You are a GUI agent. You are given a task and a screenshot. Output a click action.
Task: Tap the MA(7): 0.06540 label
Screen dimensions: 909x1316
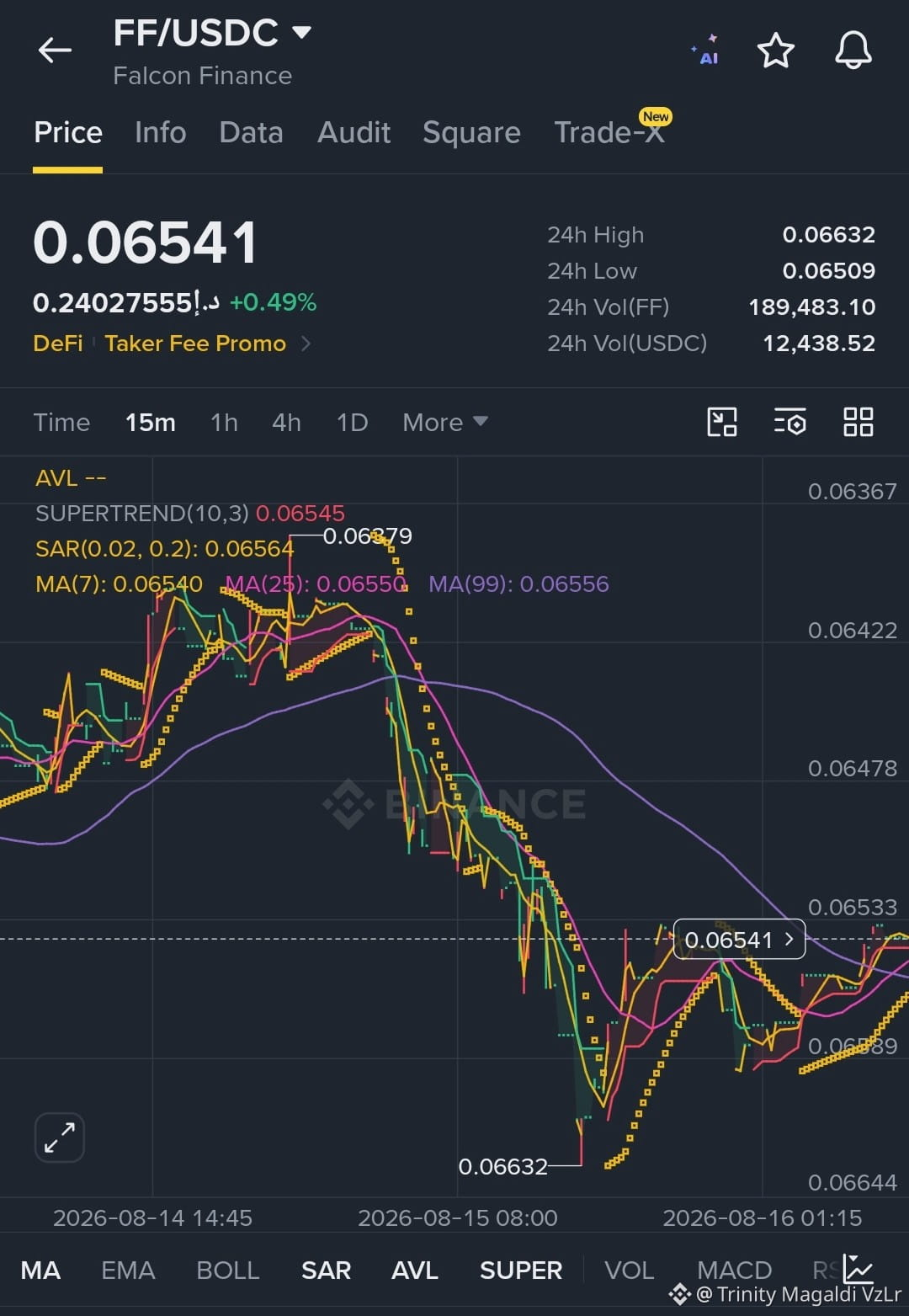click(x=119, y=583)
